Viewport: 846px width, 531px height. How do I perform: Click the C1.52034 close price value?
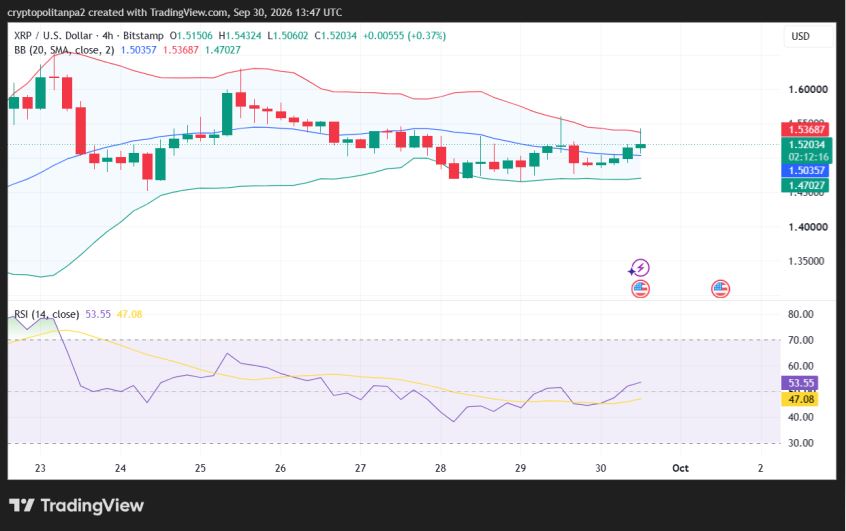[x=336, y=36]
